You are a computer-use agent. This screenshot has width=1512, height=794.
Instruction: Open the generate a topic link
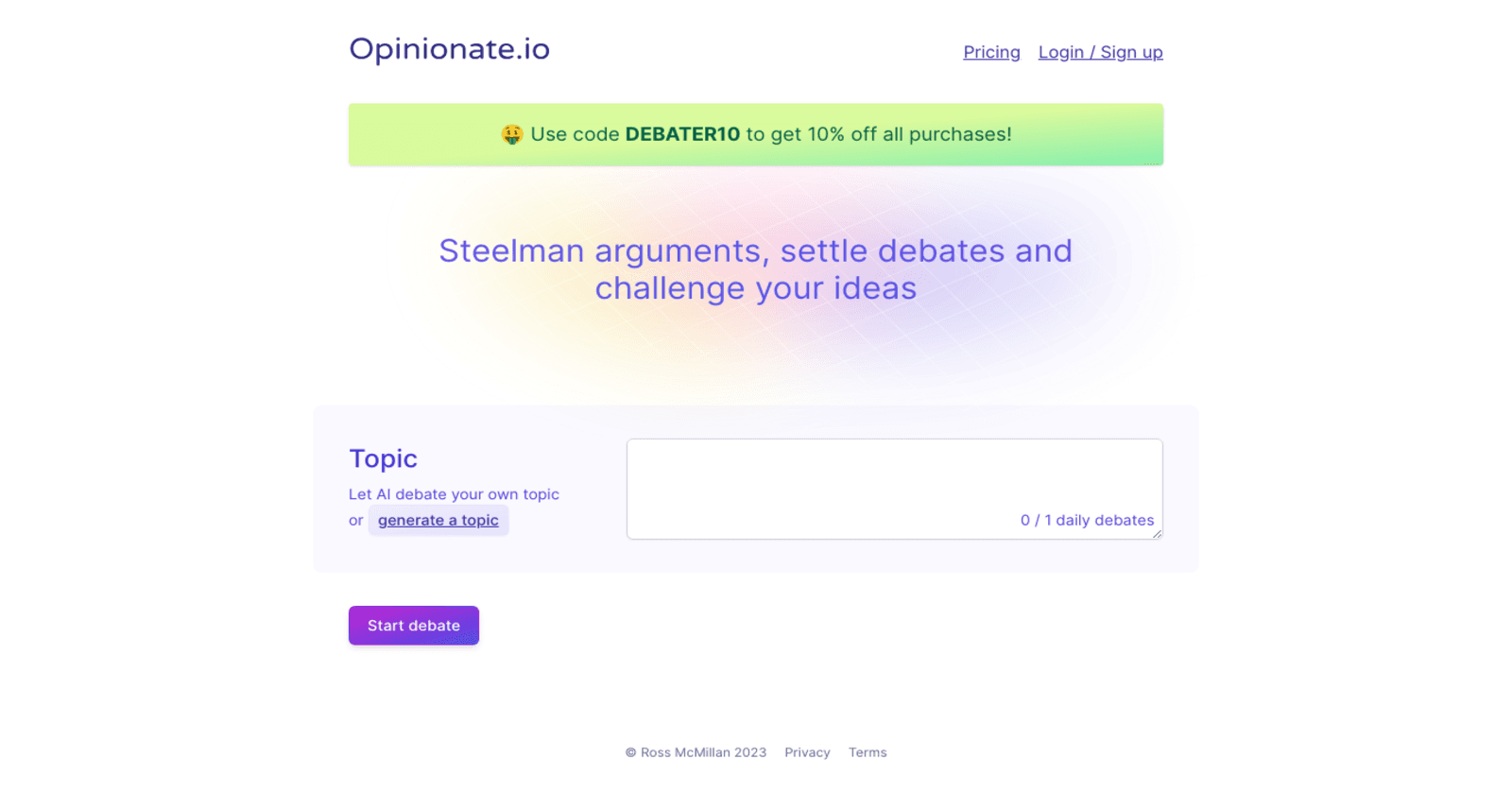(x=438, y=520)
